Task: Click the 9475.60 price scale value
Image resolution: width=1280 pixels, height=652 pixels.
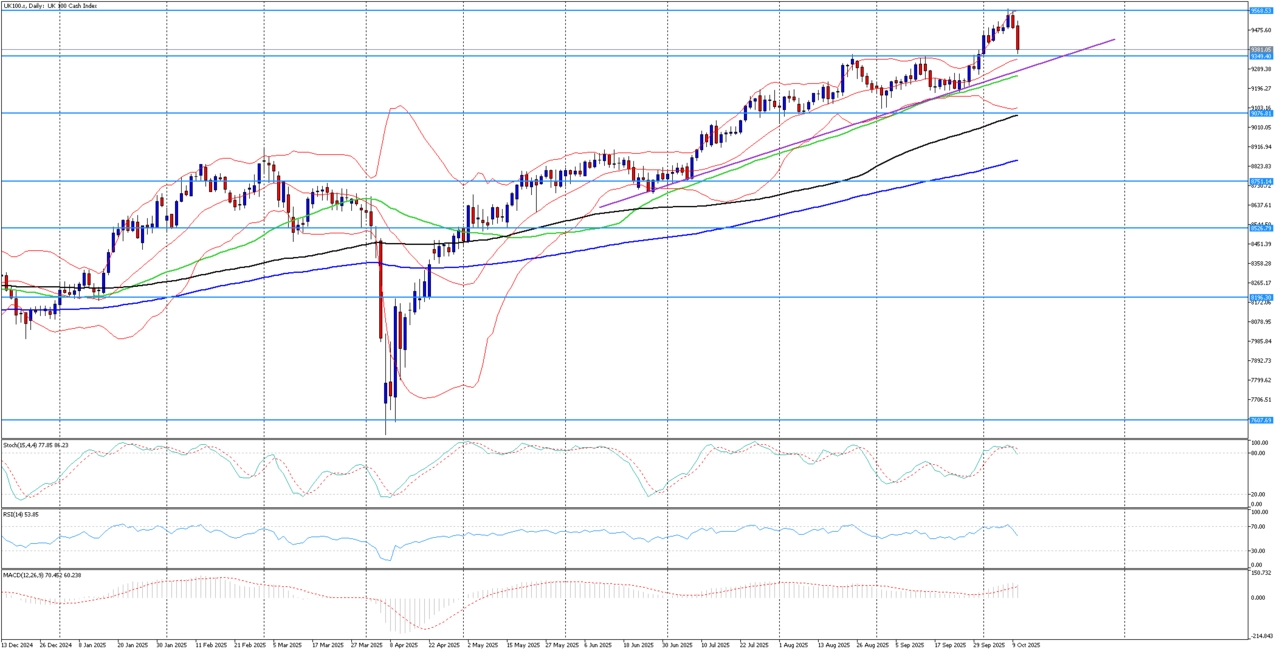Action: click(x=1260, y=31)
